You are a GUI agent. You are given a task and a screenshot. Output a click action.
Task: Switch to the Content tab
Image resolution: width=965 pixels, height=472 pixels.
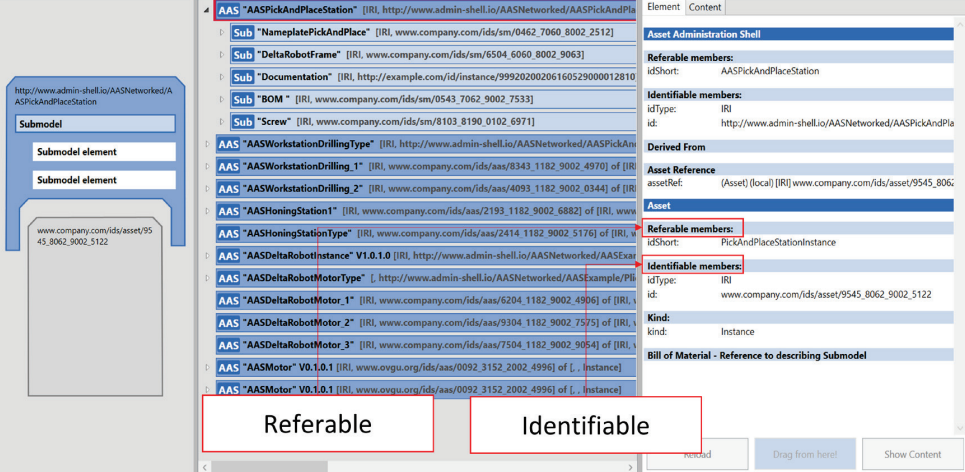[705, 7]
